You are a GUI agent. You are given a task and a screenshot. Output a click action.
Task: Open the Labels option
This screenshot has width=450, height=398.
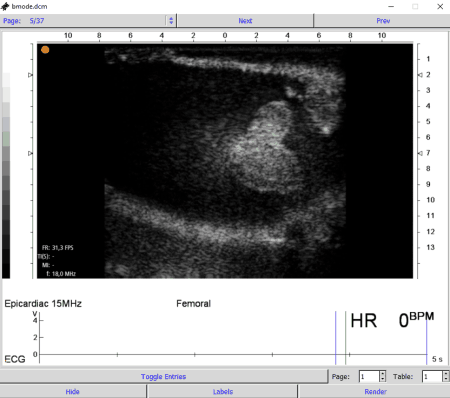223,391
